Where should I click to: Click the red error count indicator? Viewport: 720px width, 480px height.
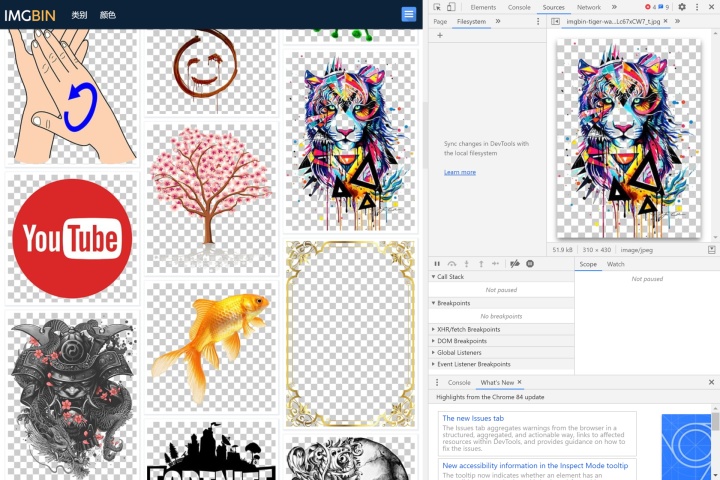click(650, 7)
